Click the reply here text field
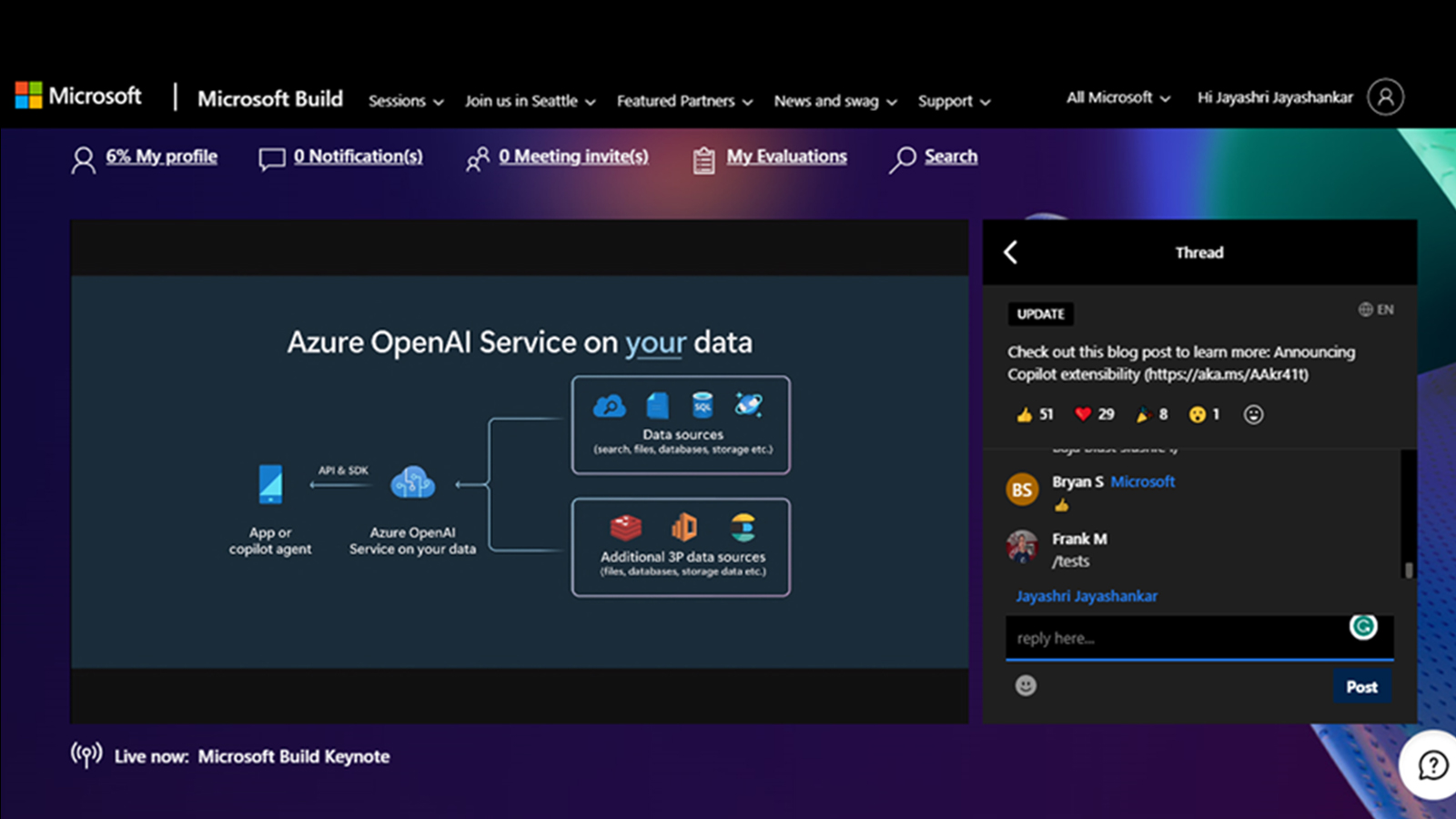Viewport: 1456px width, 819px height. (x=1199, y=638)
